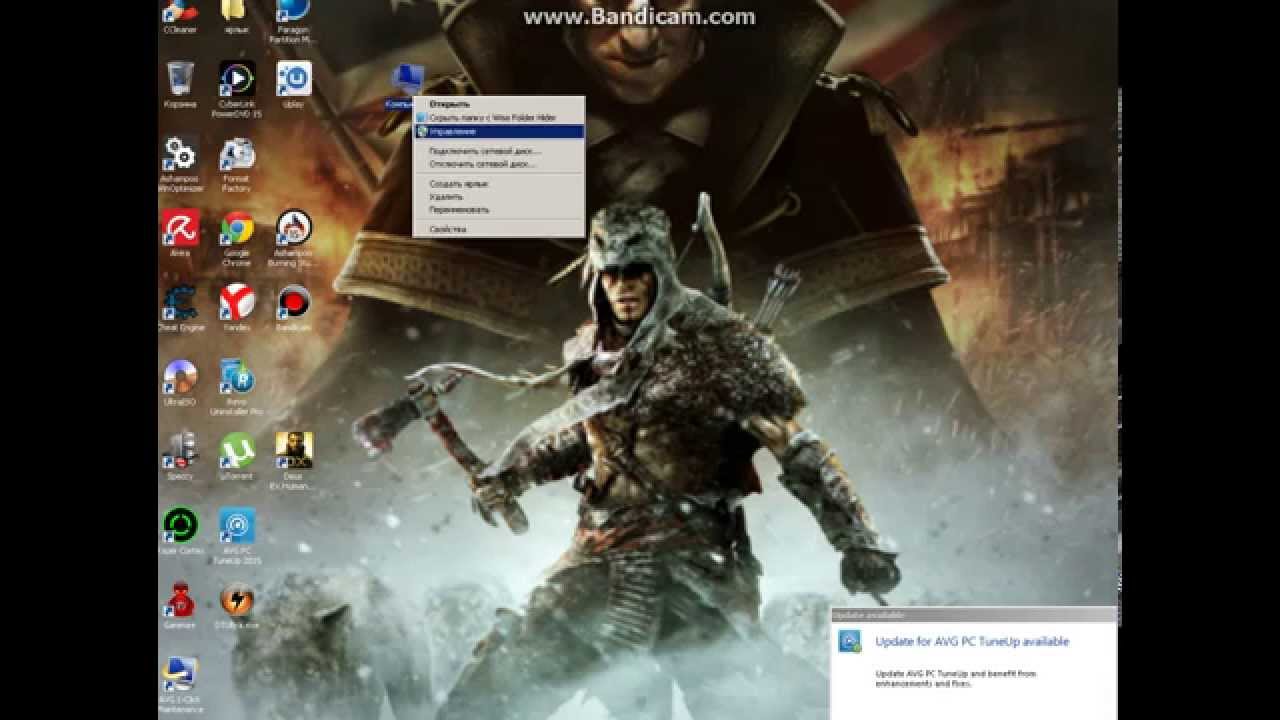Open the Speccy desktop shortcut

pyautogui.click(x=180, y=455)
